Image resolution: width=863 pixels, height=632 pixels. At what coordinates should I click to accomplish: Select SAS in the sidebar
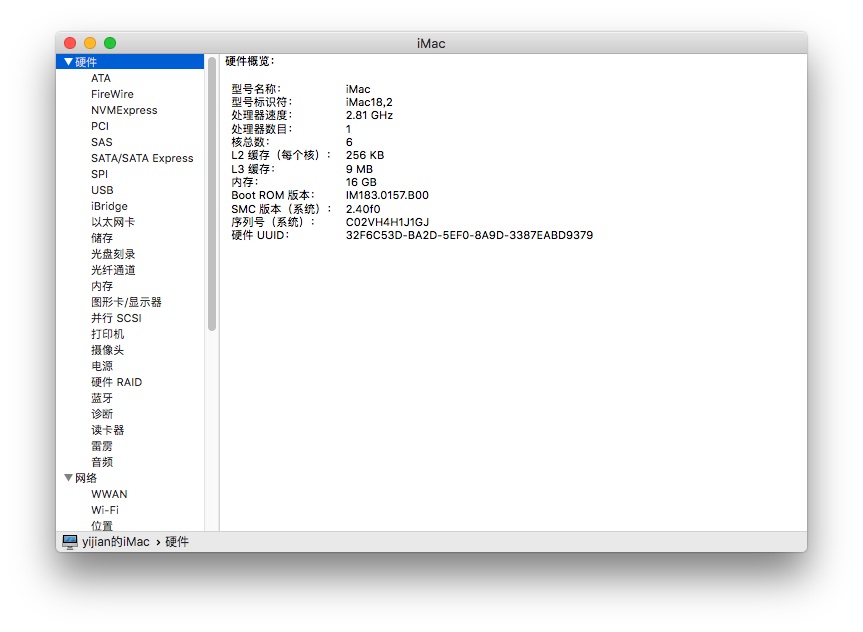point(101,142)
